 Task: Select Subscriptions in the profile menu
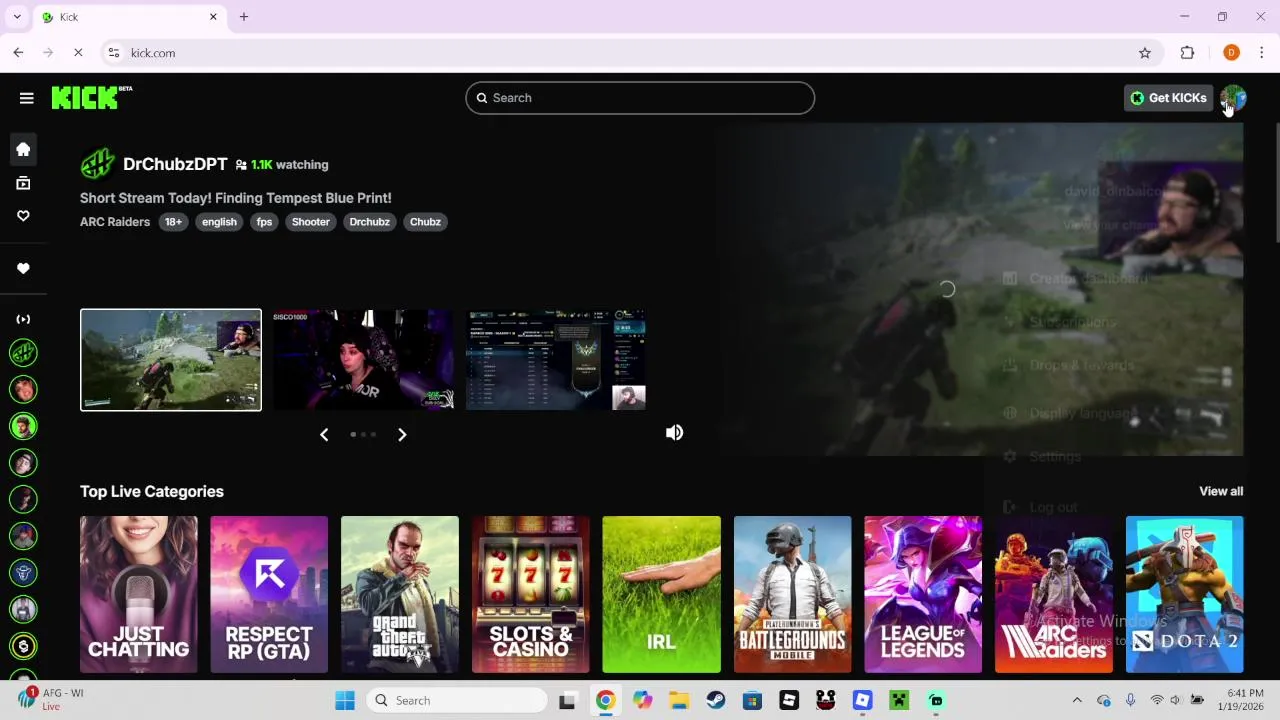[x=1072, y=322]
